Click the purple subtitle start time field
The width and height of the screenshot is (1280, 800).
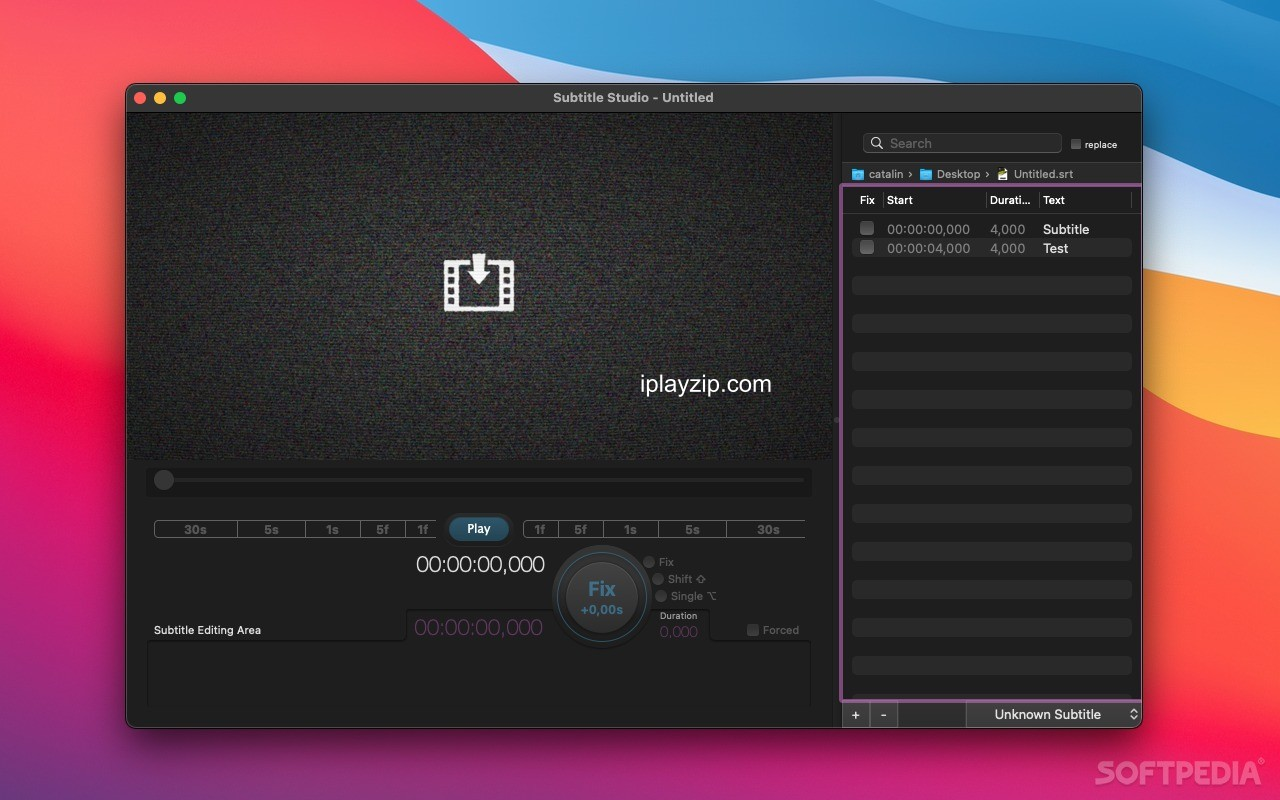point(479,628)
